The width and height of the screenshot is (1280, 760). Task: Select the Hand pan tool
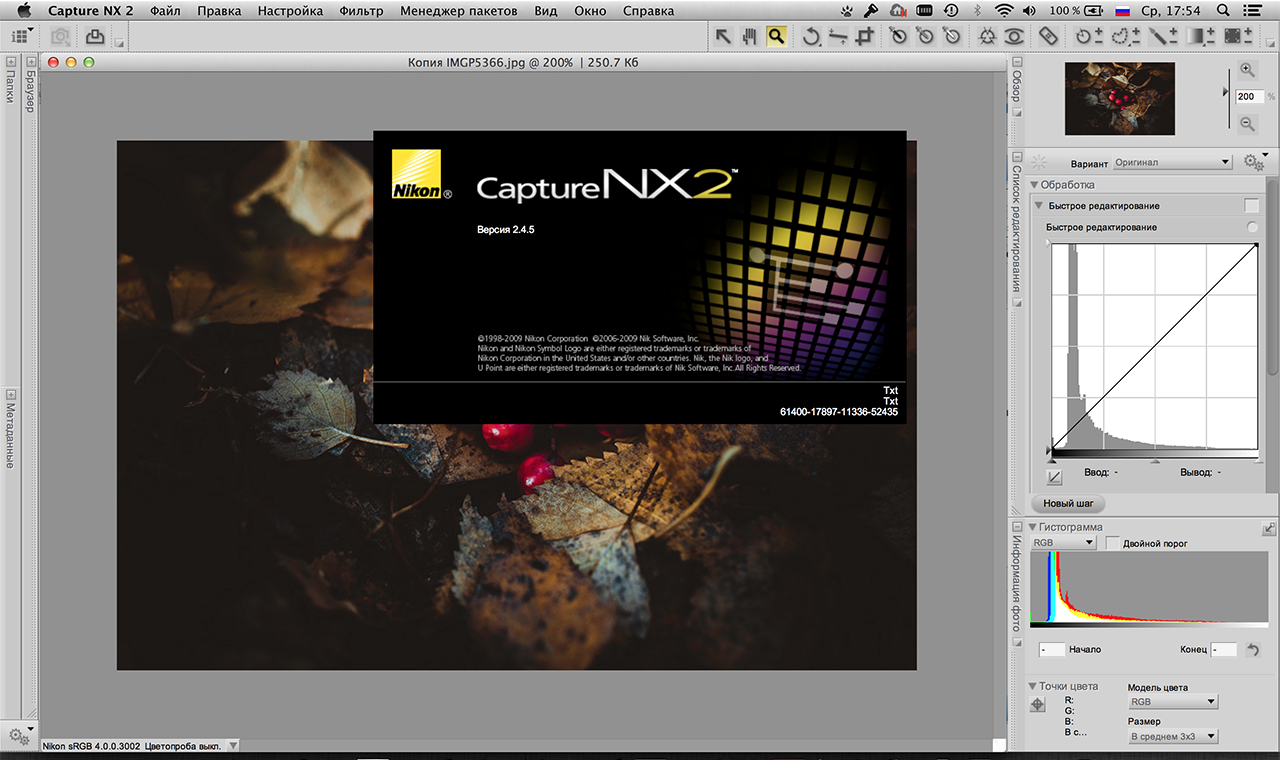click(x=749, y=37)
